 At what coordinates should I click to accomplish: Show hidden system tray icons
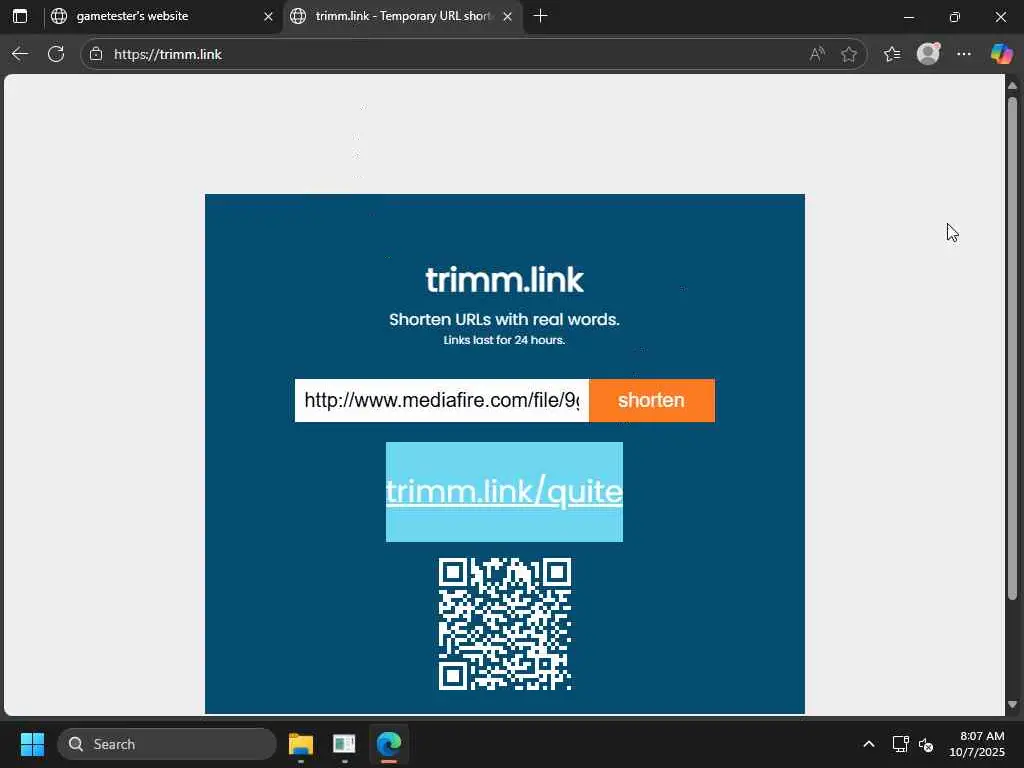(x=869, y=744)
